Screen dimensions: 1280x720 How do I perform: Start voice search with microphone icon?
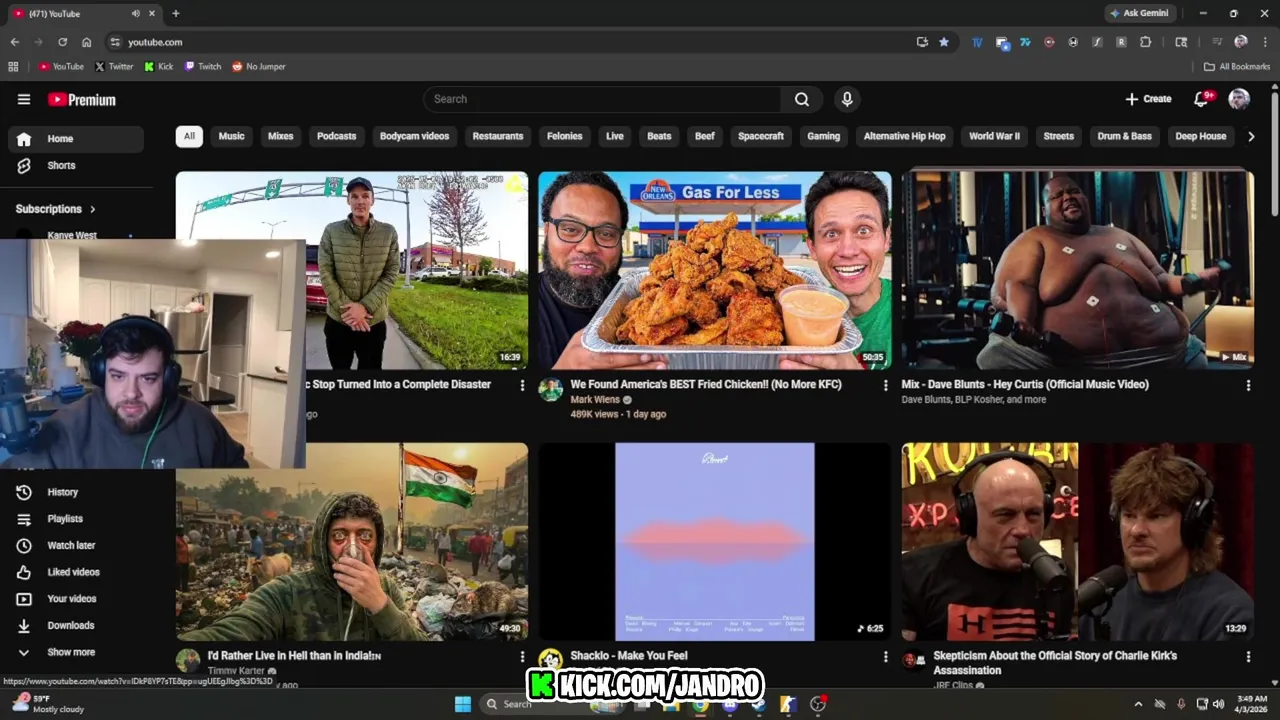point(847,99)
